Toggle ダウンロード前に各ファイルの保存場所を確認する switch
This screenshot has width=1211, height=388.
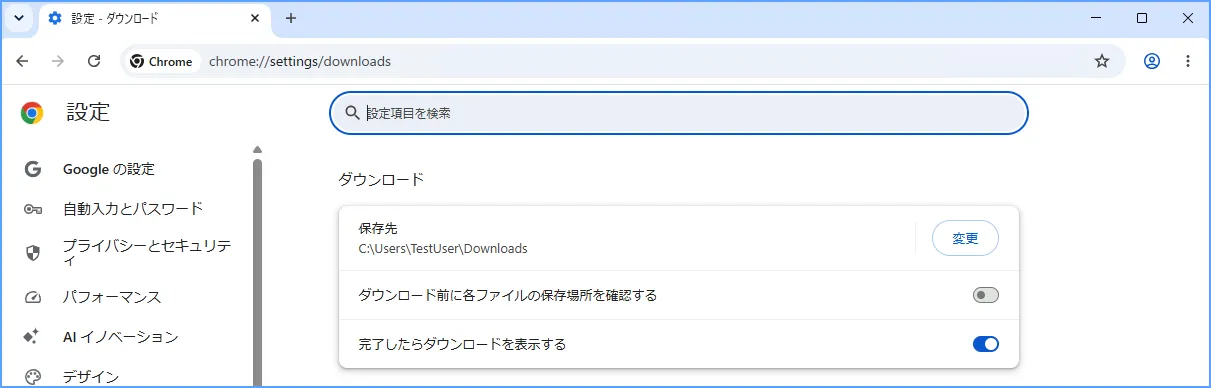click(x=986, y=295)
